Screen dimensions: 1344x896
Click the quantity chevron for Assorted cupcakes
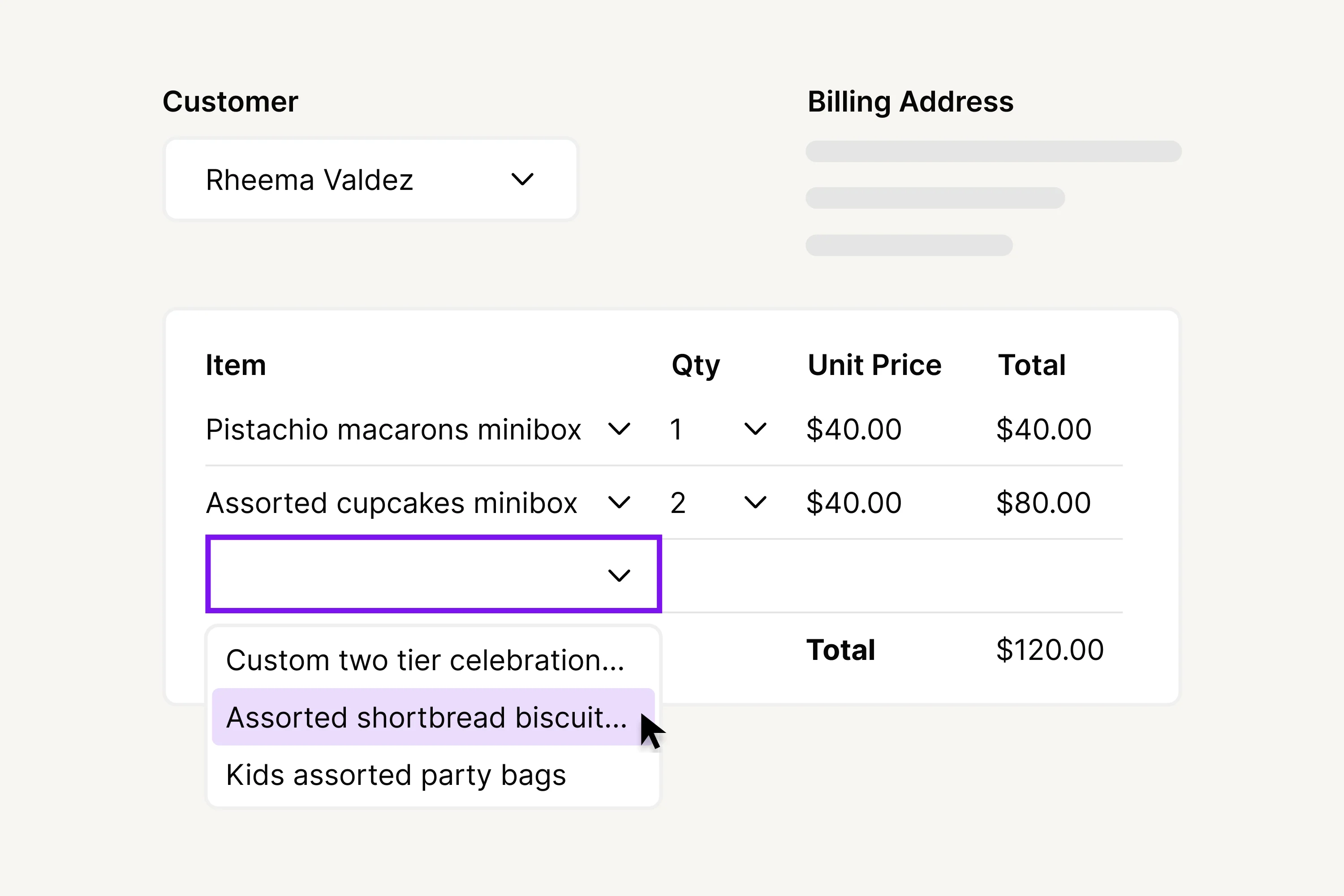click(x=755, y=502)
